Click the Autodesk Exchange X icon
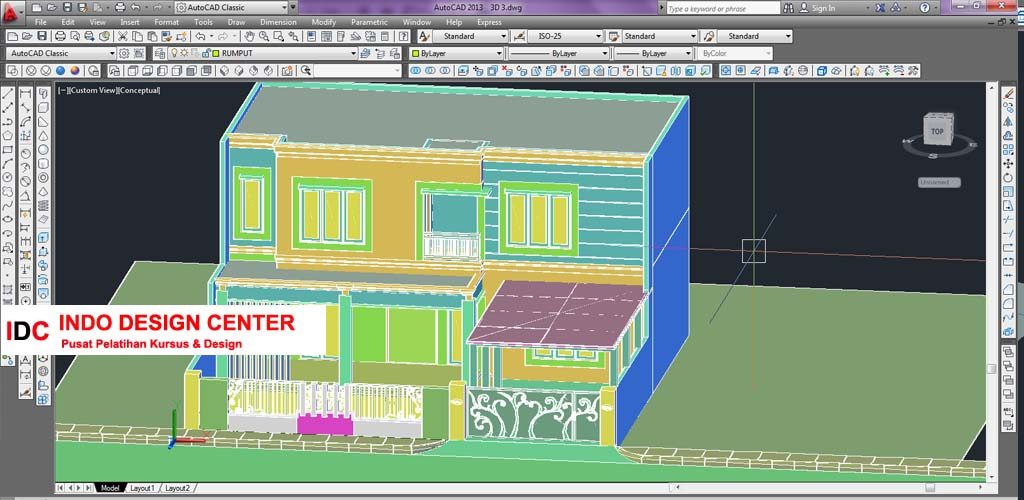Viewport: 1024px width, 500px height. tap(881, 8)
